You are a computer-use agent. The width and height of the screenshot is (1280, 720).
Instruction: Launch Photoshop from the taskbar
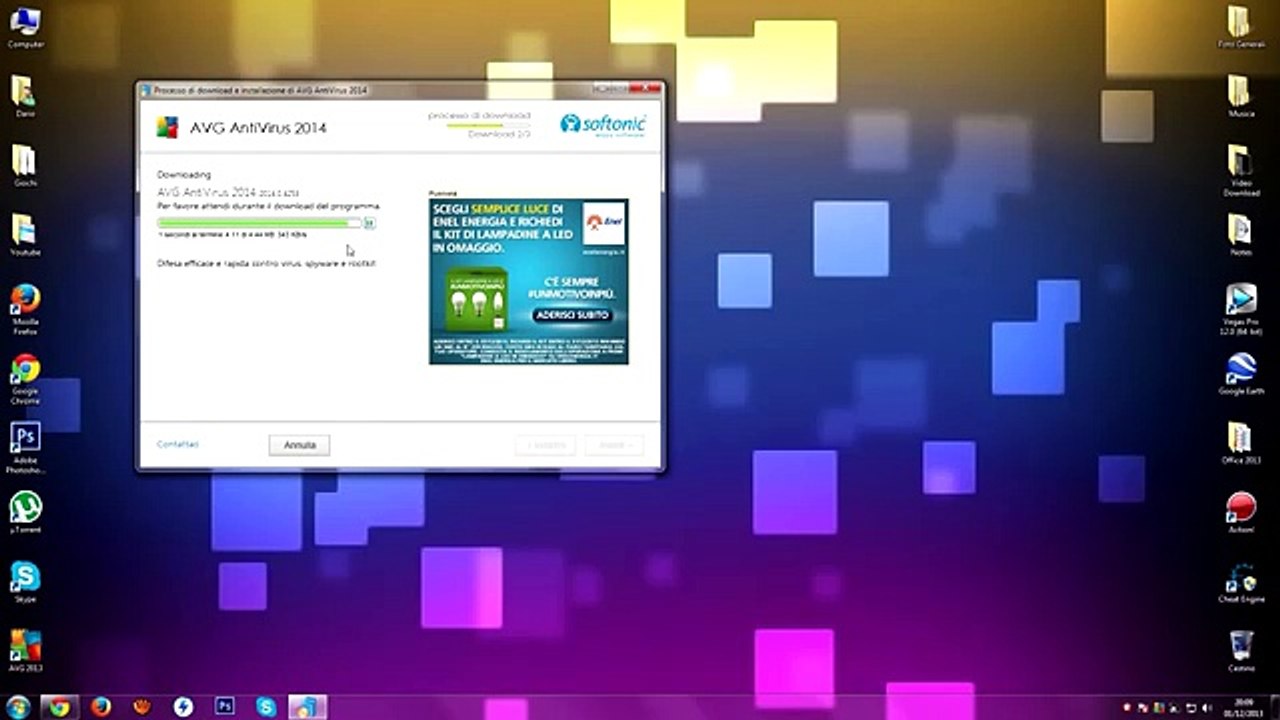pos(225,707)
